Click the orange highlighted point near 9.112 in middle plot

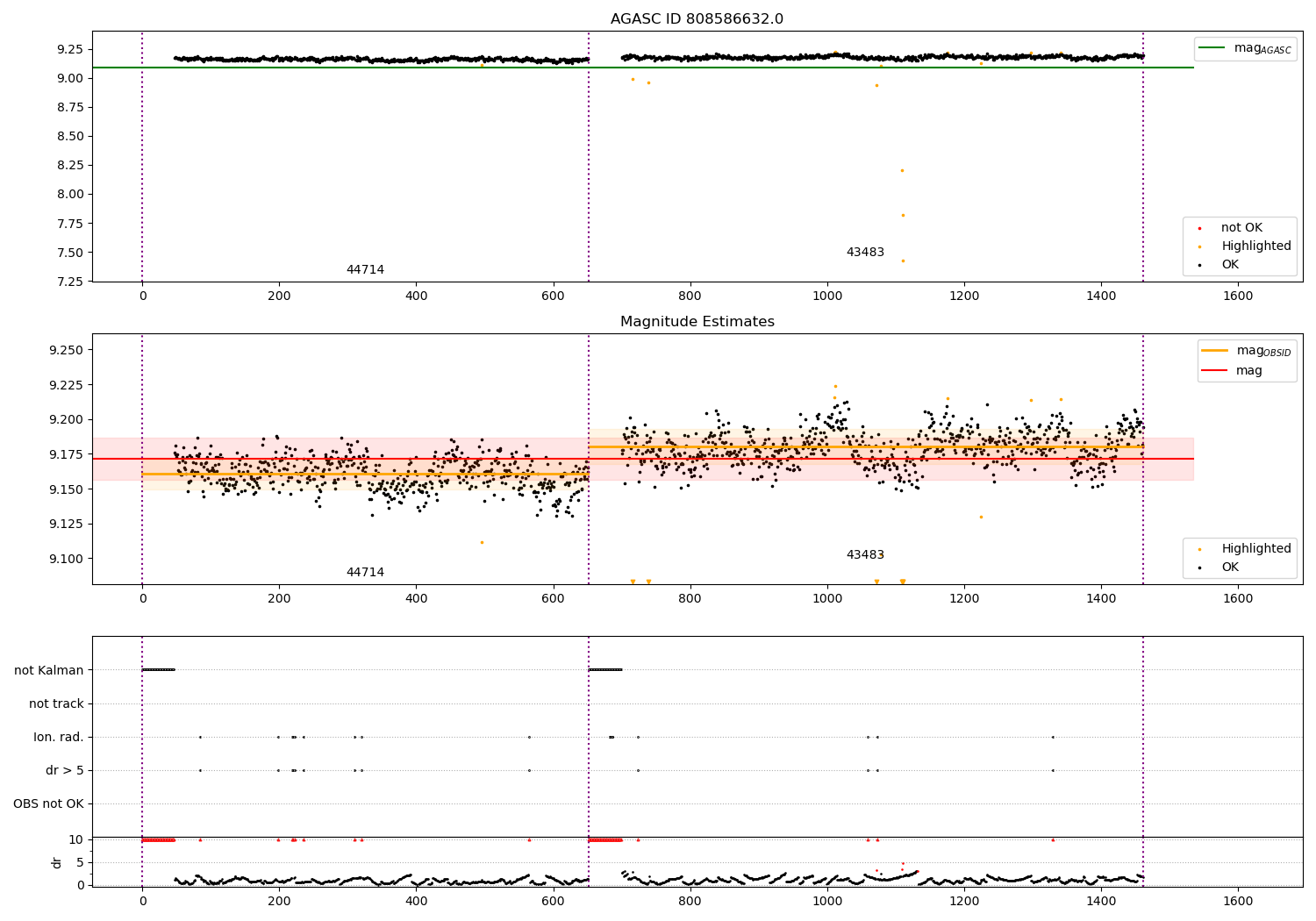482,542
